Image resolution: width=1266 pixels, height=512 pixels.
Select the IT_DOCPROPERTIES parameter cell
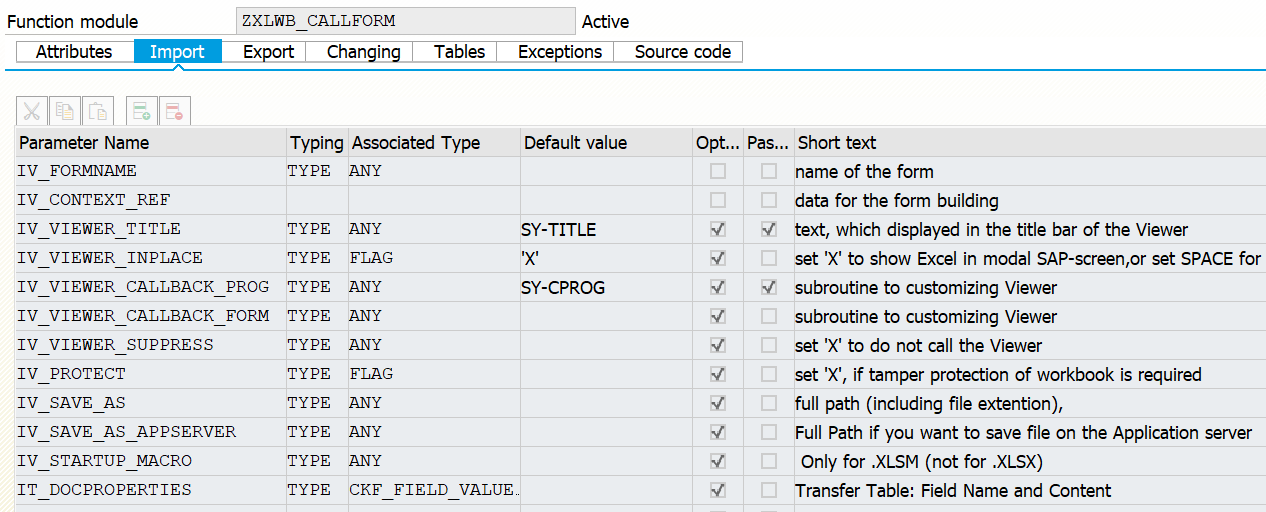click(x=151, y=490)
